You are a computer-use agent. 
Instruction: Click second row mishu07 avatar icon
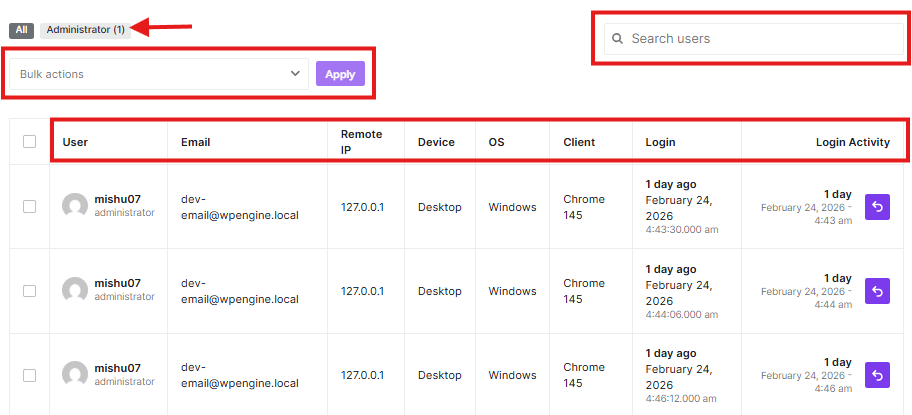click(x=74, y=290)
